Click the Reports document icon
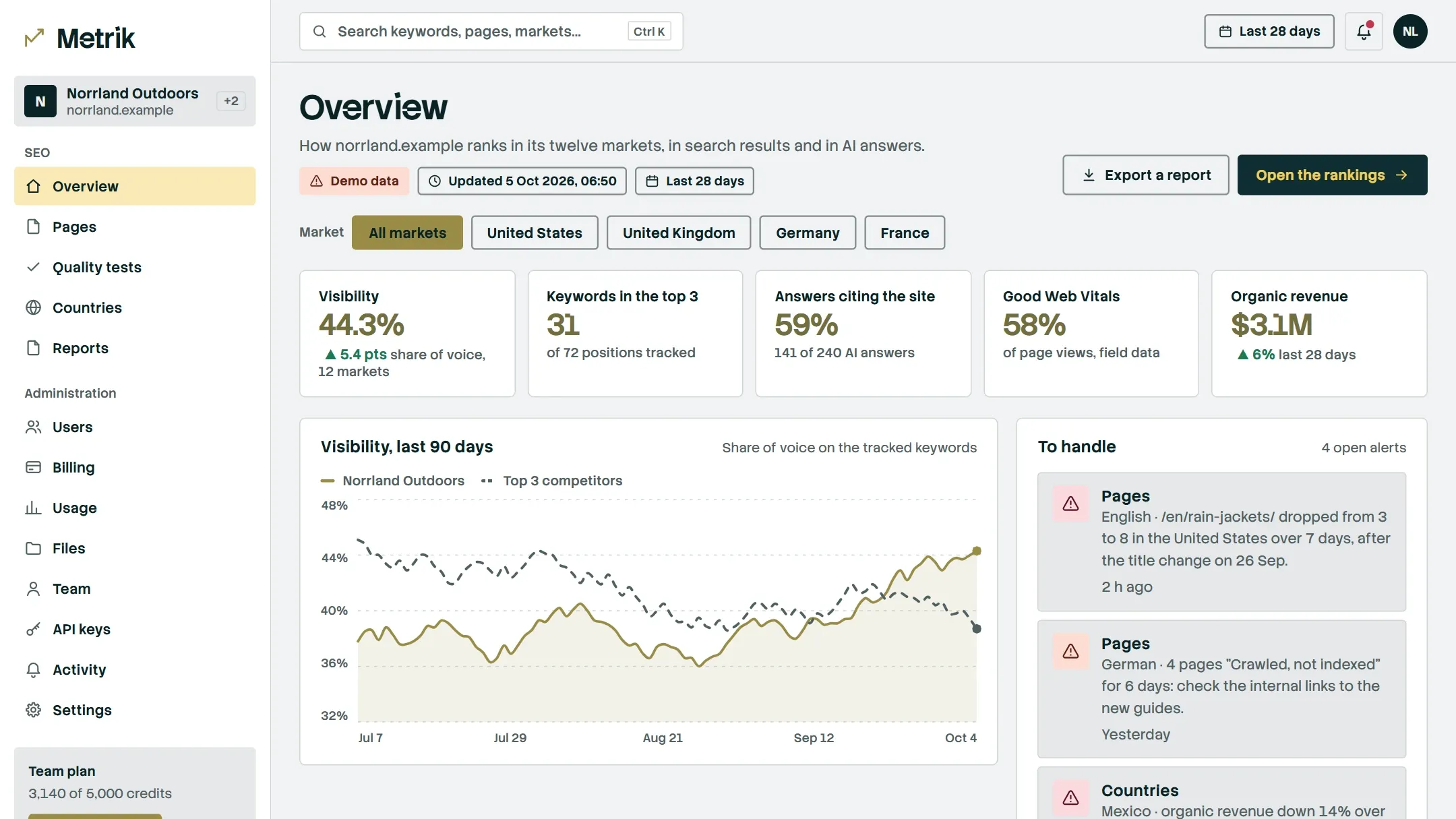The height and width of the screenshot is (819, 1456). (33, 348)
